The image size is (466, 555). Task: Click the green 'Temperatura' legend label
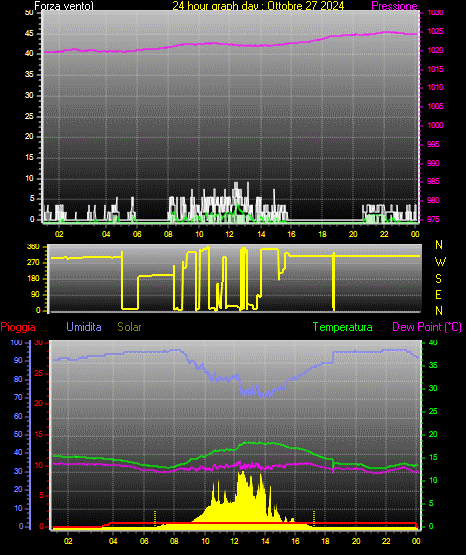point(343,327)
